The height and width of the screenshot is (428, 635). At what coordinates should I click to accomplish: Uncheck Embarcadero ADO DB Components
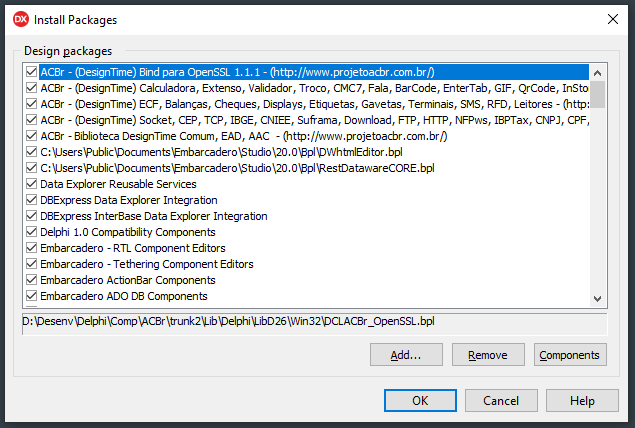click(x=32, y=296)
